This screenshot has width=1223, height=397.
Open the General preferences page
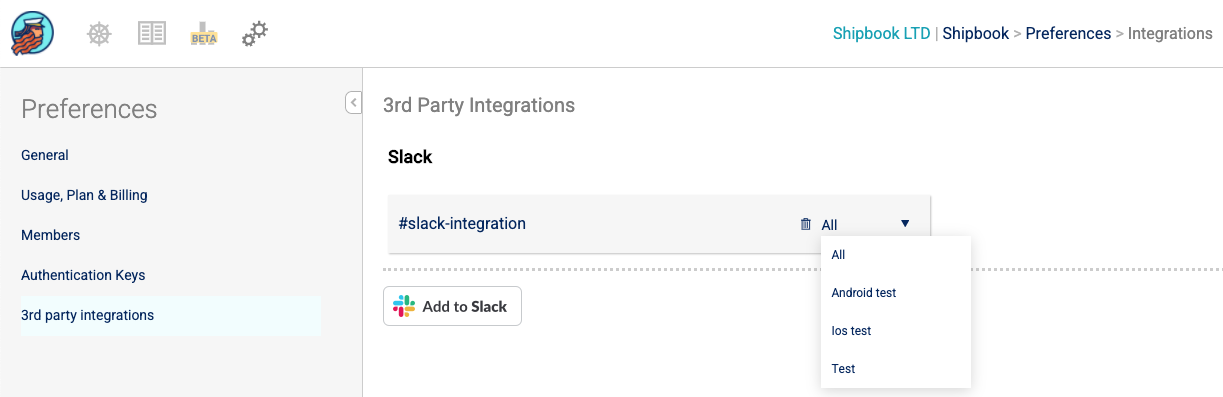pos(45,155)
